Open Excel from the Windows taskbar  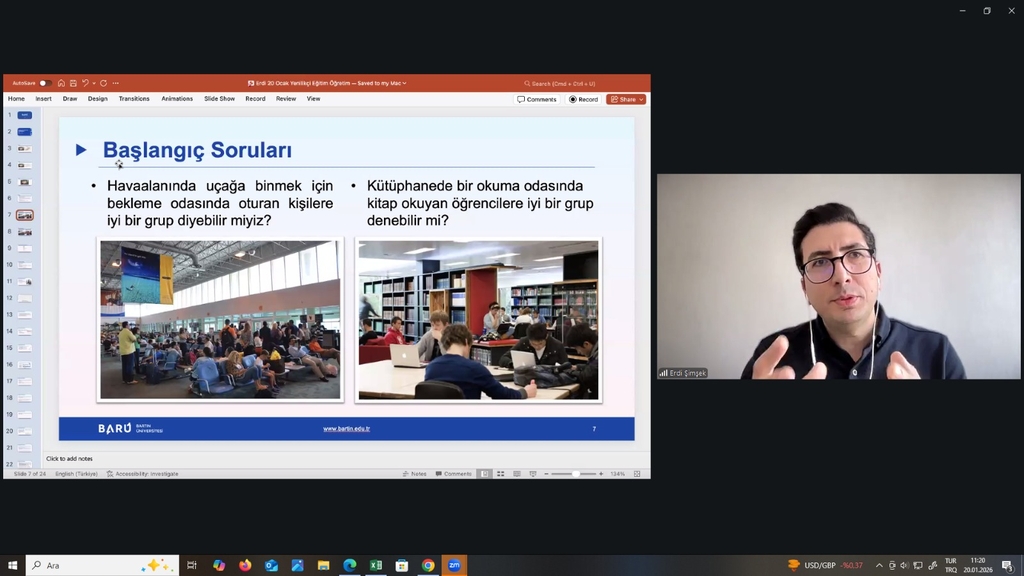376,565
